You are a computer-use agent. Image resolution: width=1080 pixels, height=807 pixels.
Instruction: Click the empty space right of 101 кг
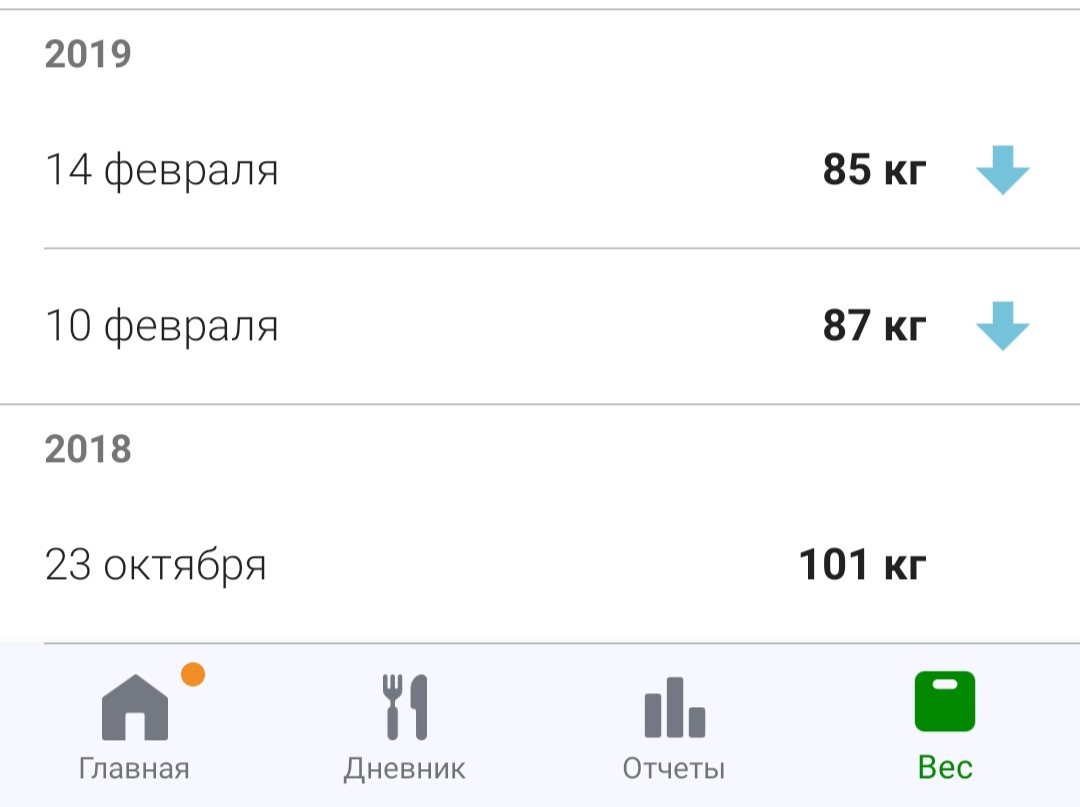click(1002, 565)
